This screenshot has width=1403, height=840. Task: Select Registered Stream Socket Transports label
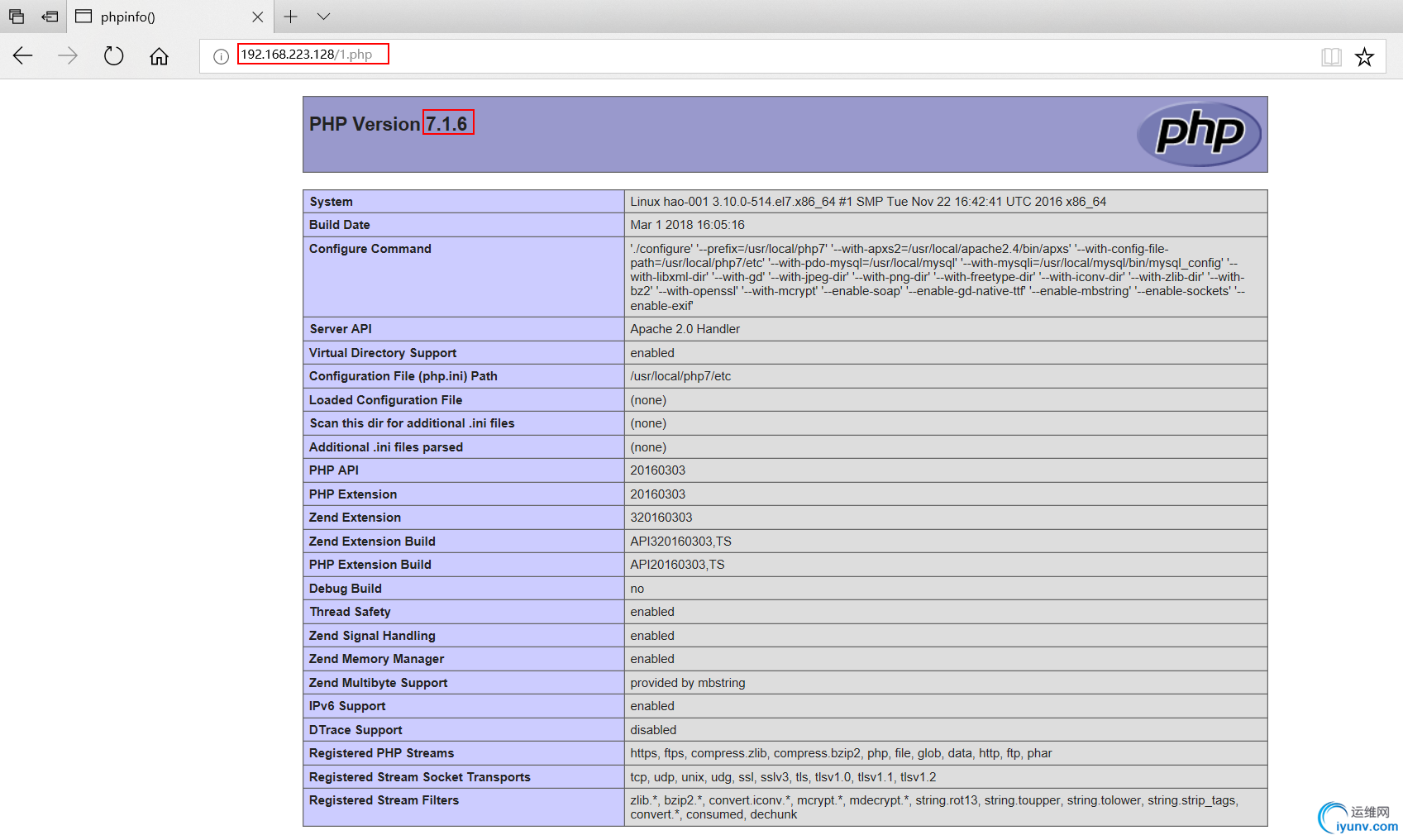[419, 777]
